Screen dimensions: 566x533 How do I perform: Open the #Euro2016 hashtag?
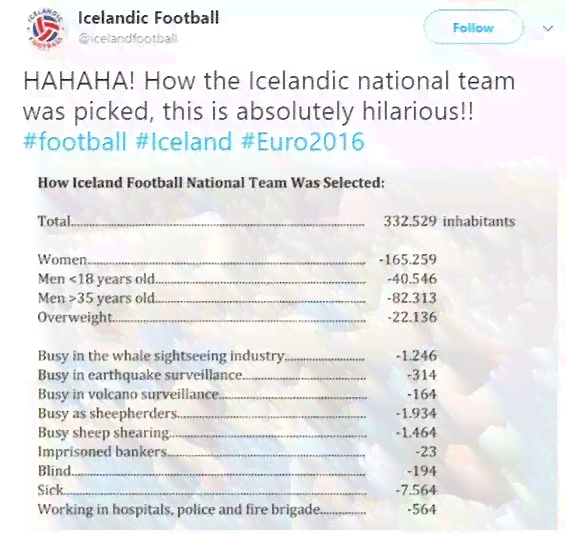point(303,141)
